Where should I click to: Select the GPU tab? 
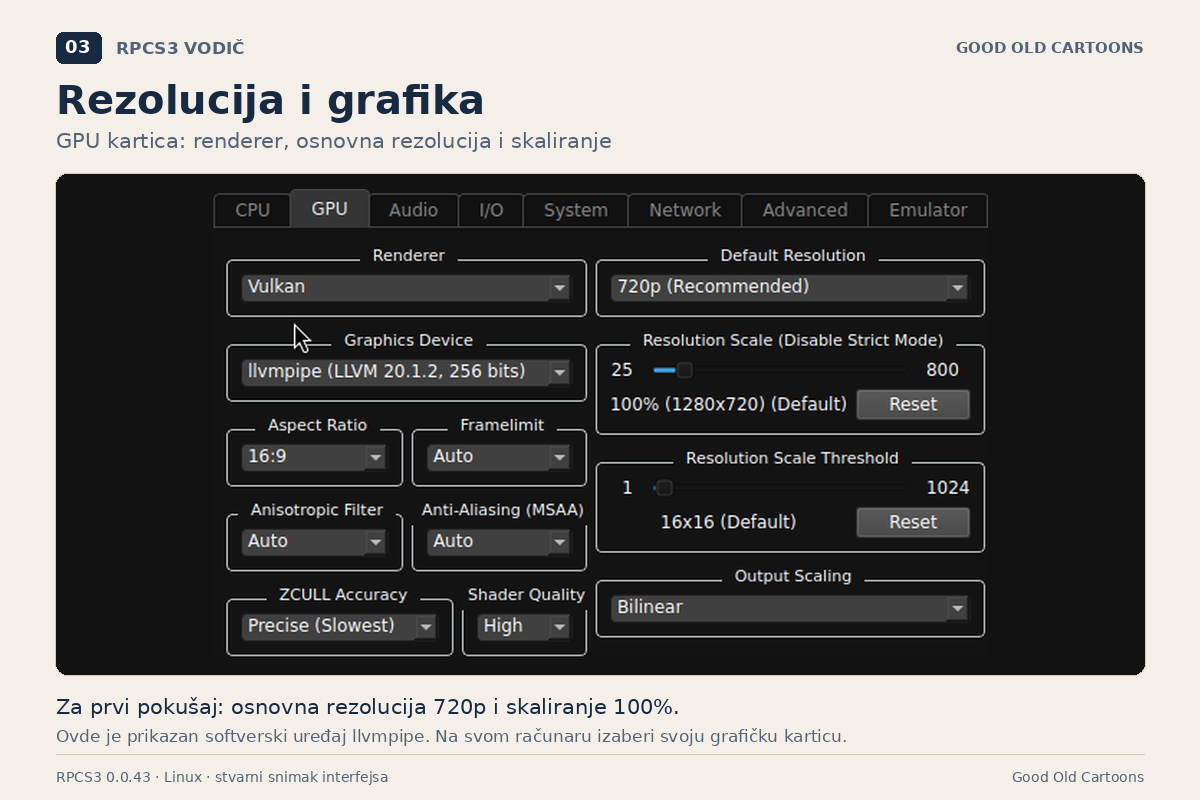[x=330, y=208]
